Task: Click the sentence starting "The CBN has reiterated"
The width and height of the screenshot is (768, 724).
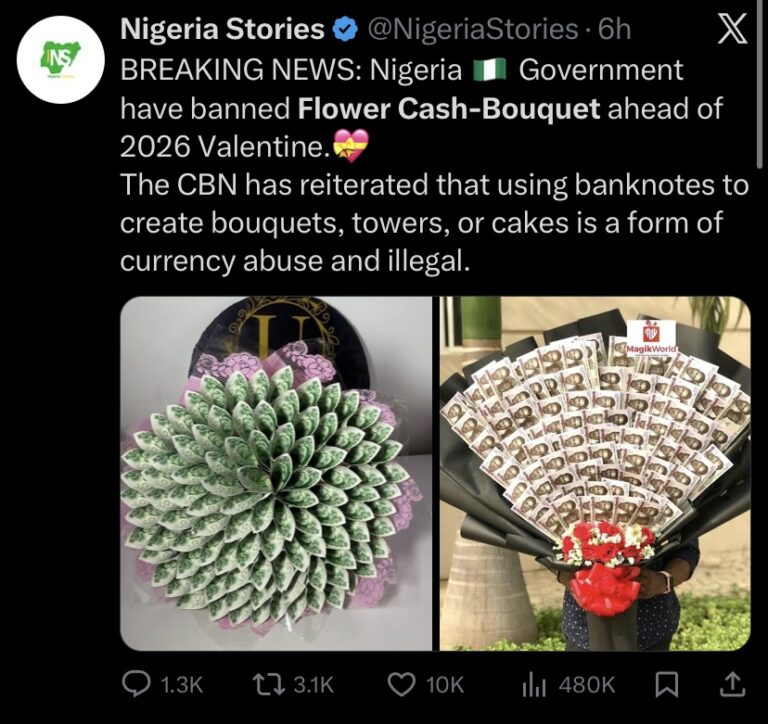Action: (x=434, y=222)
